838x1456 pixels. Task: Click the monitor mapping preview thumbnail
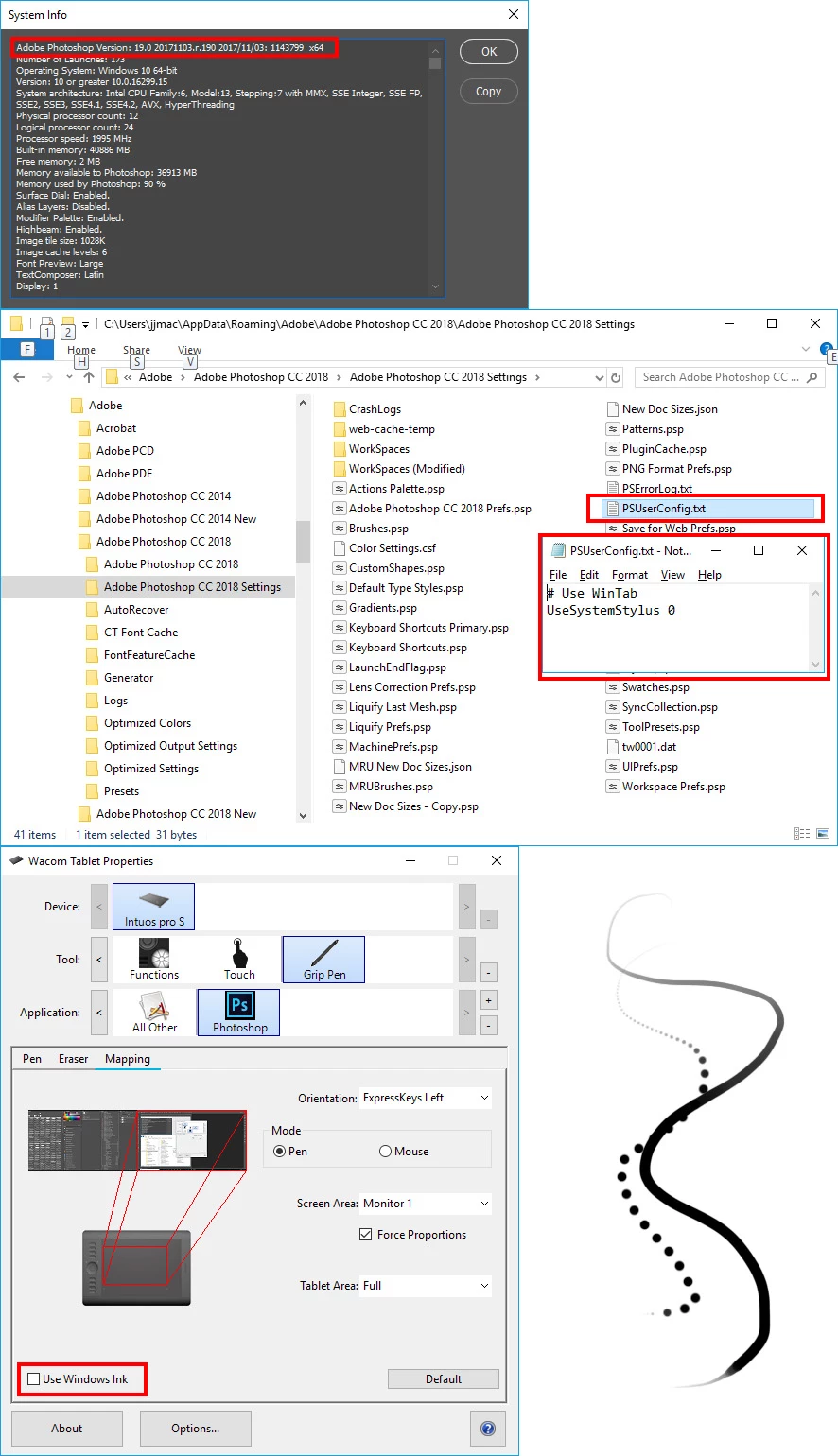137,1141
